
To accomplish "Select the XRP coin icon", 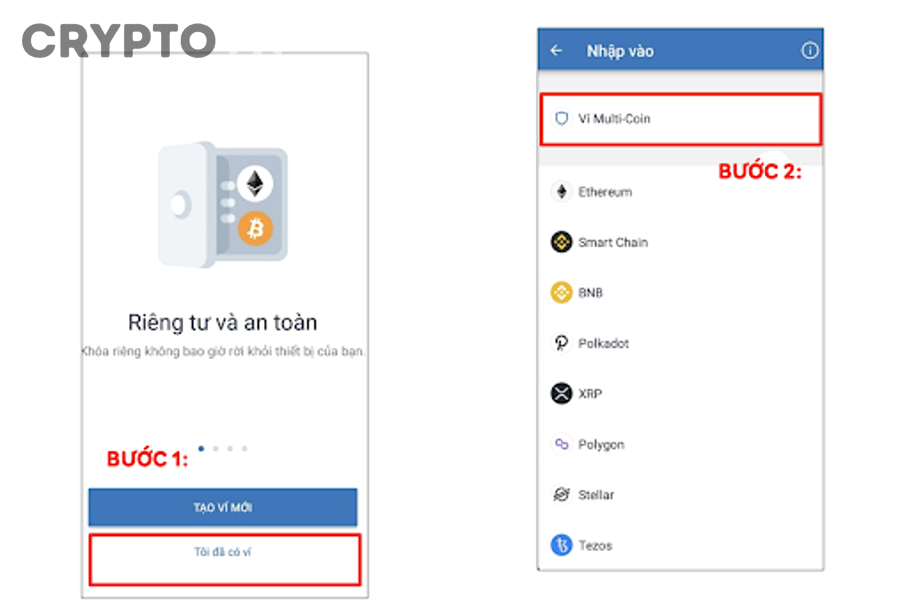I will click(x=562, y=393).
